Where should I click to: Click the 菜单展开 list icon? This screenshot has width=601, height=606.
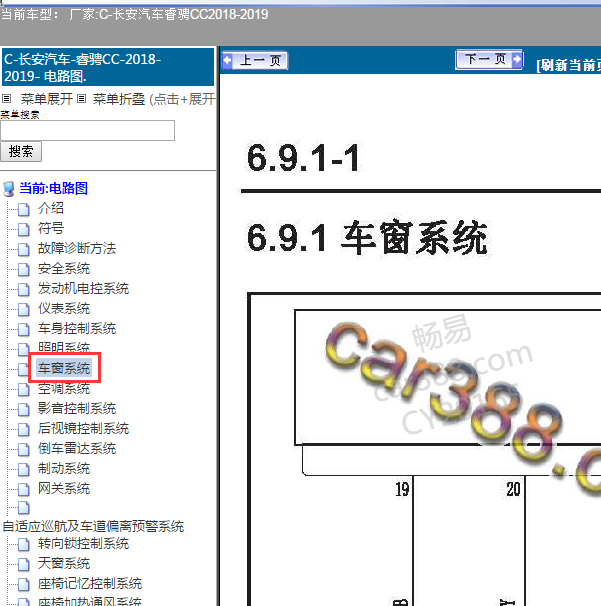point(7,99)
